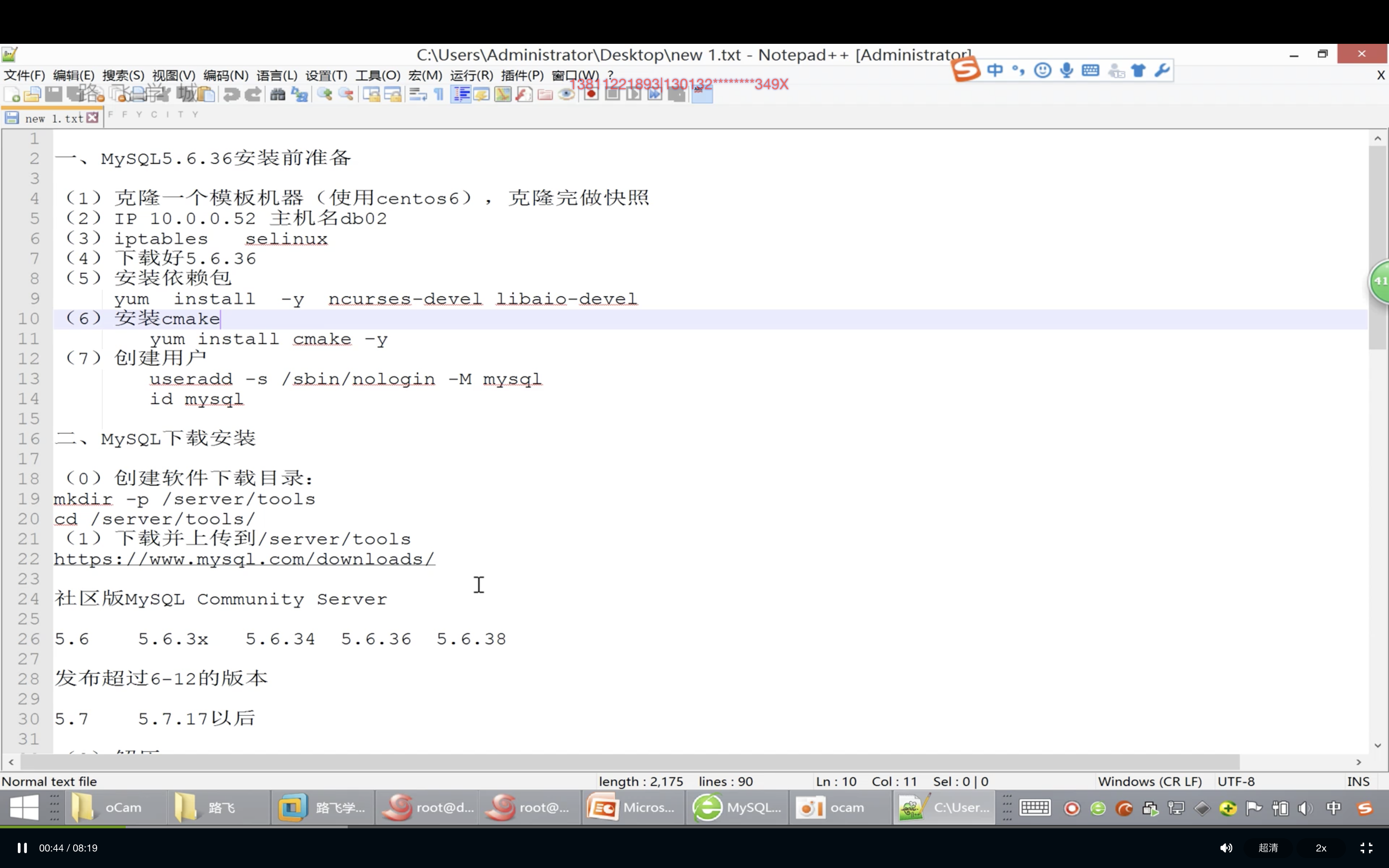Viewport: 1389px width, 868px height.
Task: Click the mysql.com downloads hyperlink
Action: (x=244, y=559)
